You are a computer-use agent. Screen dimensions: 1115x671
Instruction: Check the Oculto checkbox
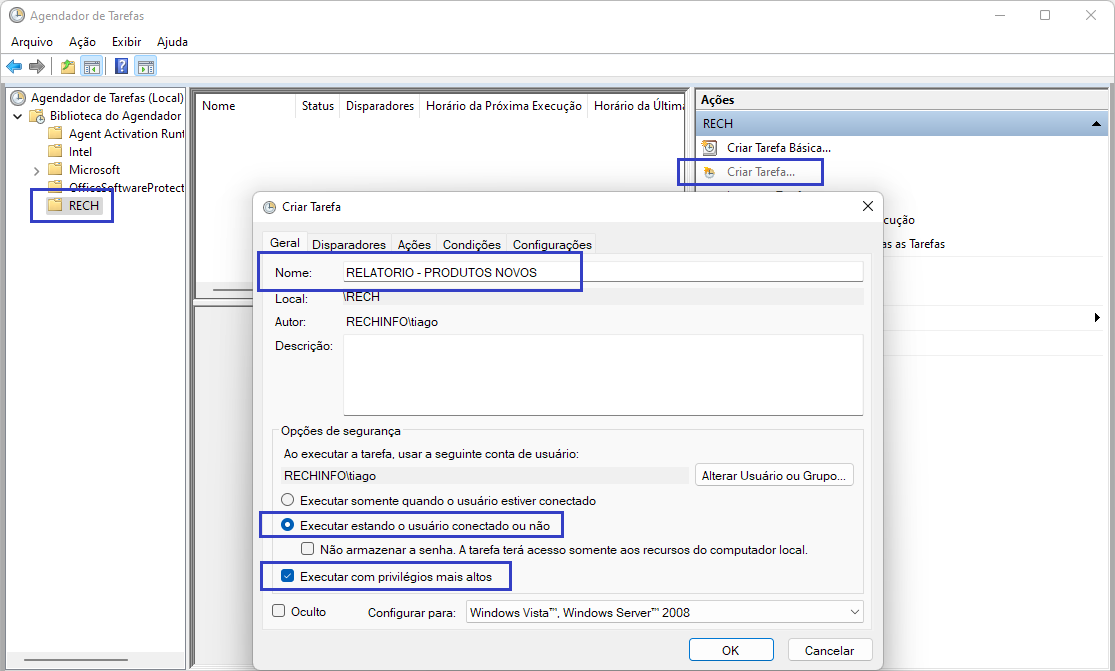point(279,611)
